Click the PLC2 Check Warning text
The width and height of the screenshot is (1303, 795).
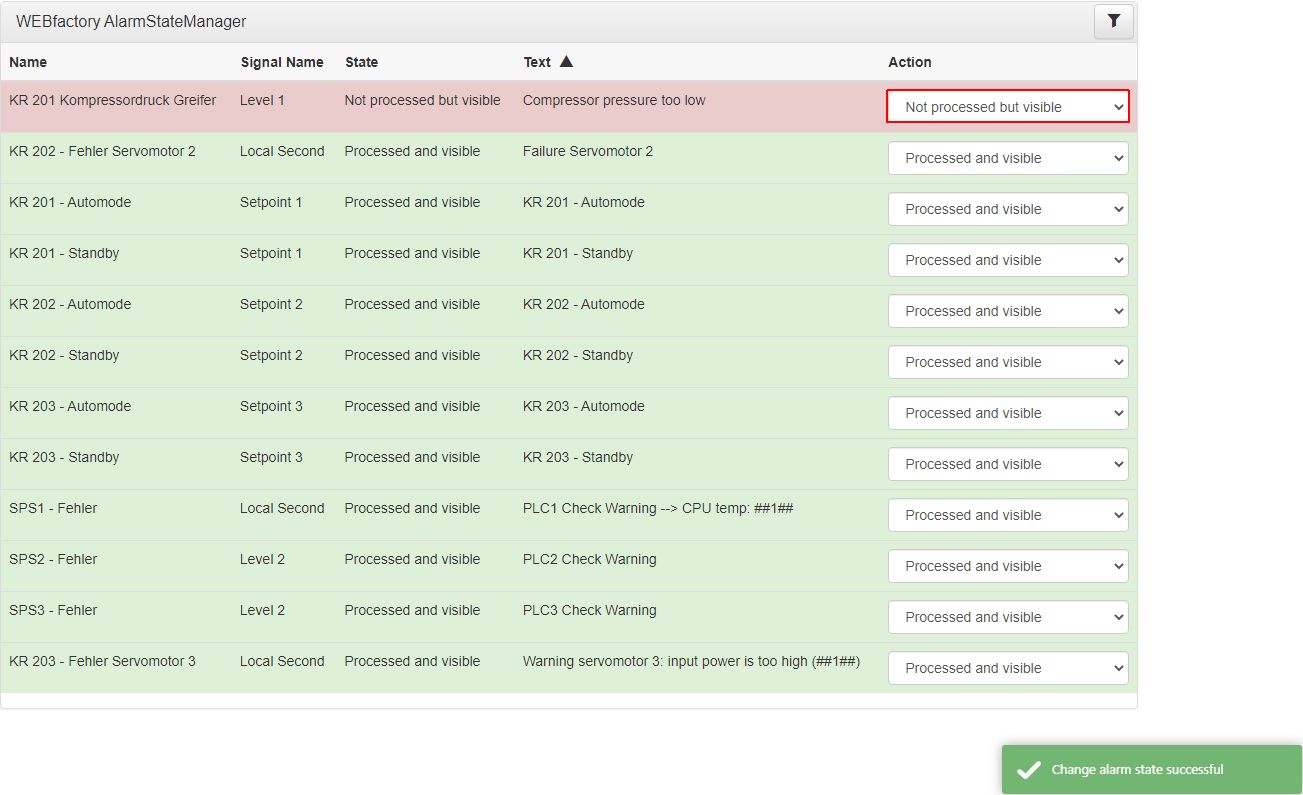click(x=590, y=559)
